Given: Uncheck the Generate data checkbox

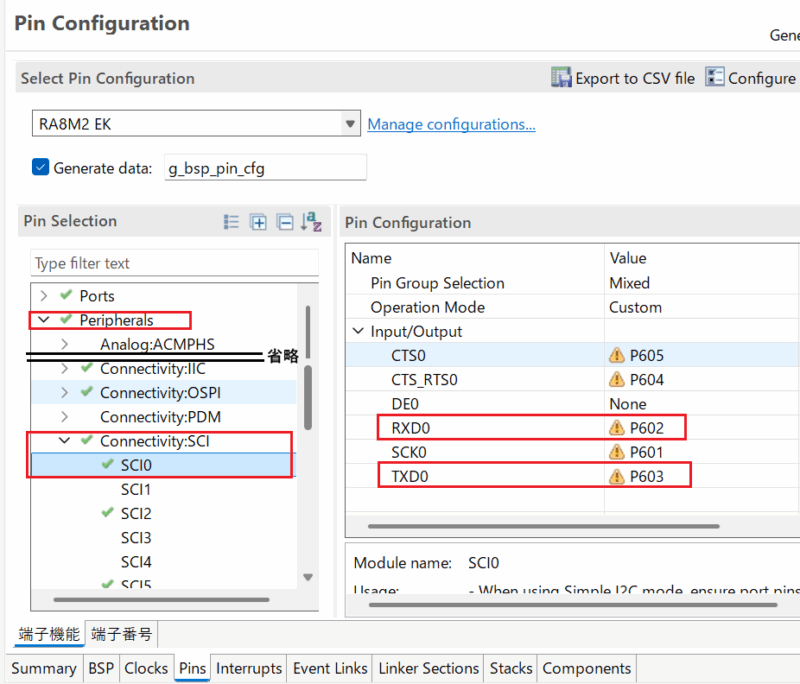Looking at the screenshot, I should click(x=40, y=167).
